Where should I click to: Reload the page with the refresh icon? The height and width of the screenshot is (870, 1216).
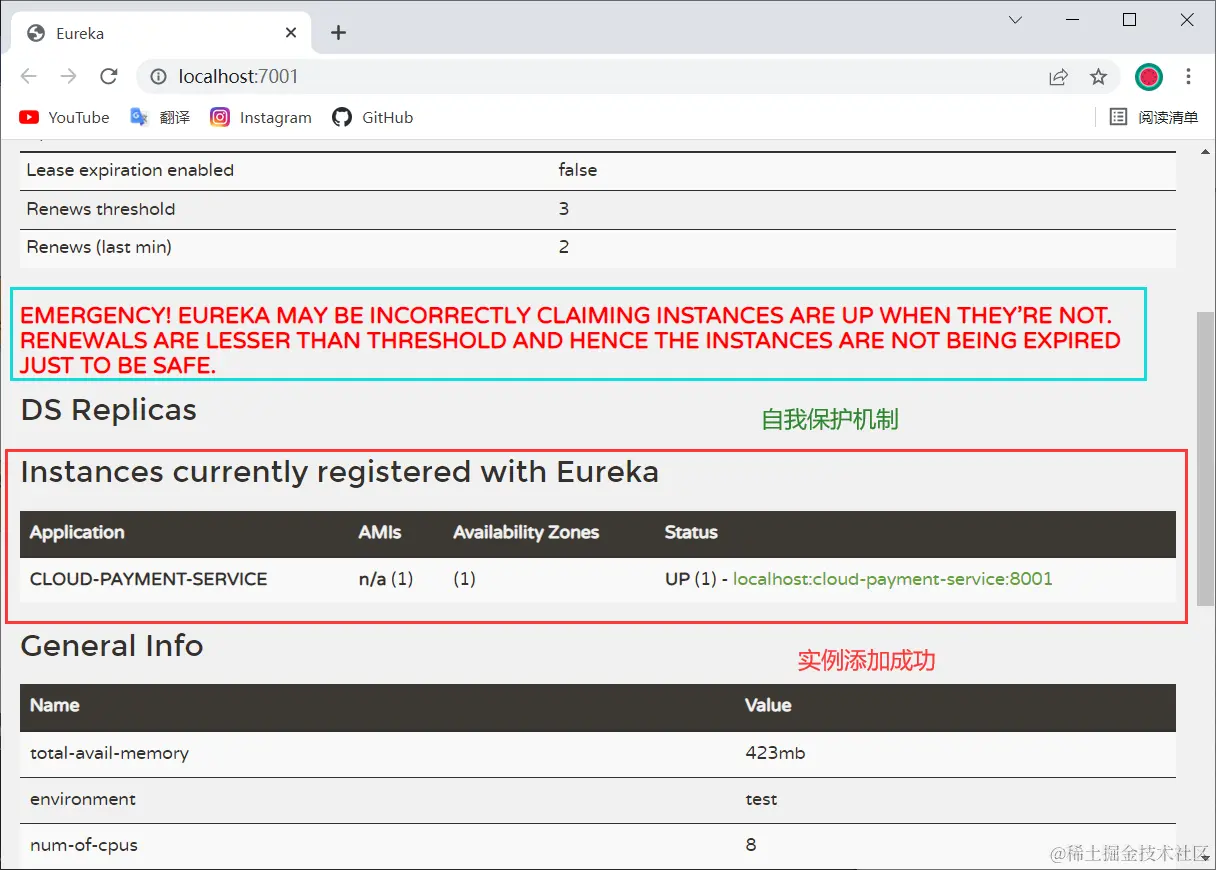tap(109, 76)
